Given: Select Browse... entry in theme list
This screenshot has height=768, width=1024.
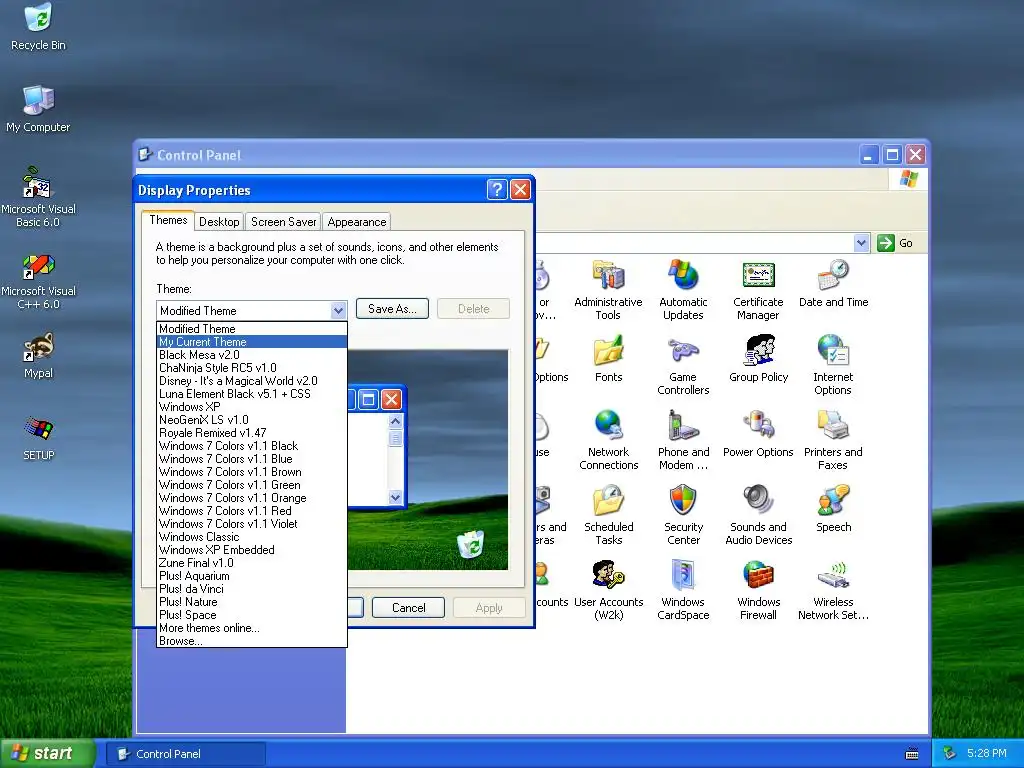Looking at the screenshot, I should coord(251,641).
